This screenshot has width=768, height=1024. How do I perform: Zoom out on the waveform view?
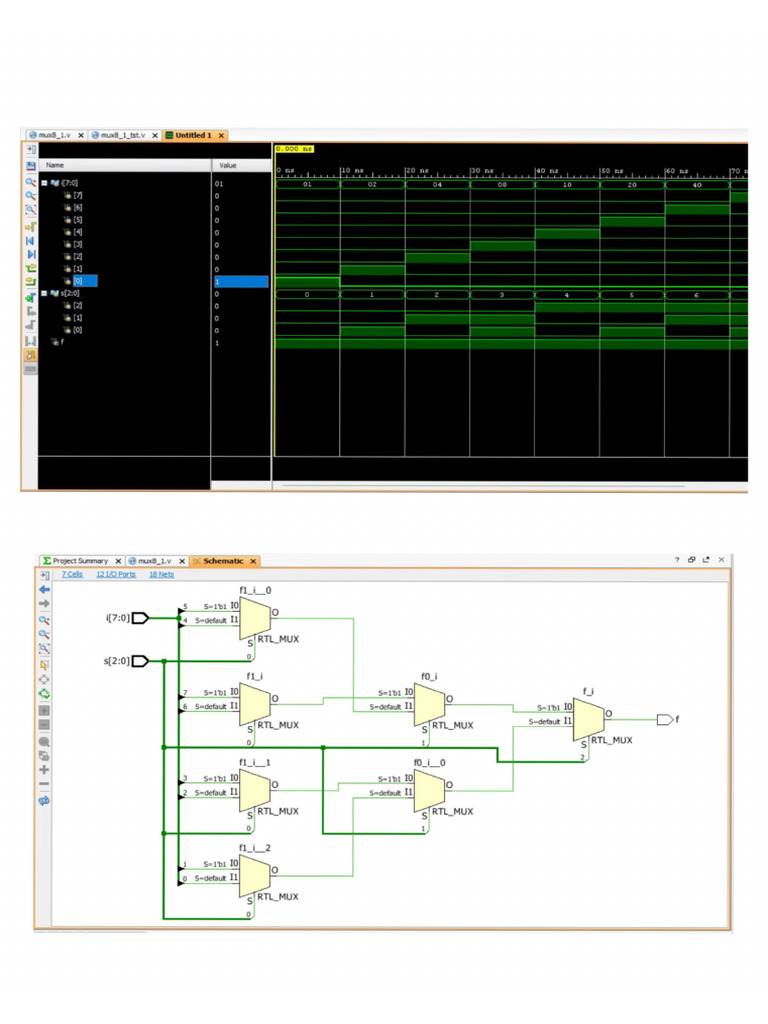pos(31,196)
